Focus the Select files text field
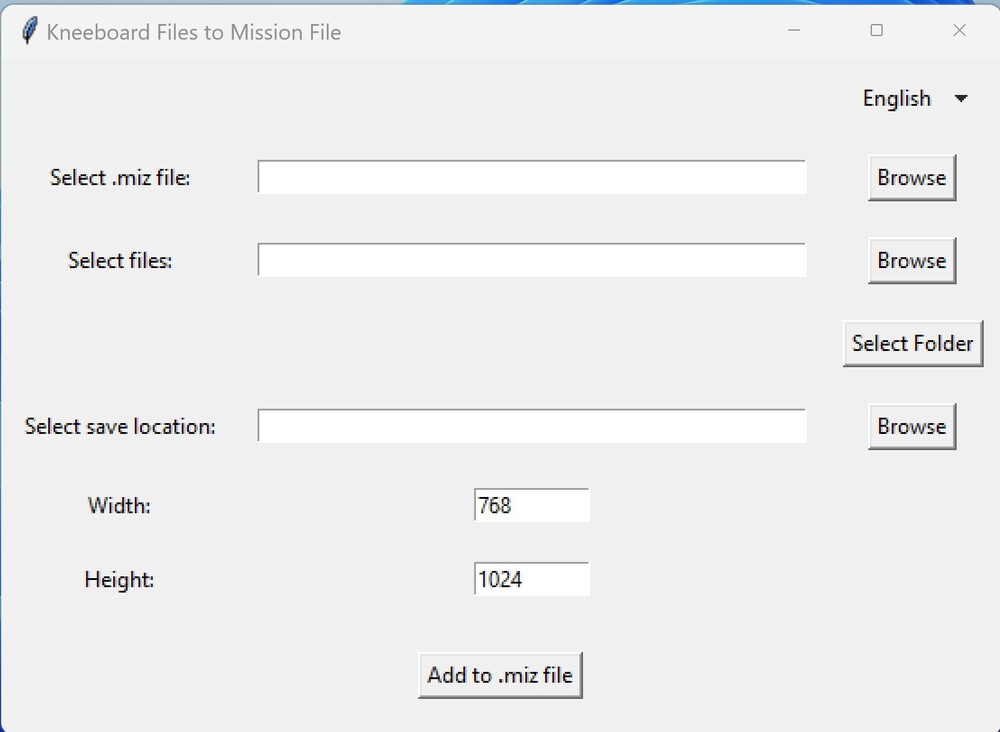Image resolution: width=1000 pixels, height=732 pixels. pos(531,260)
